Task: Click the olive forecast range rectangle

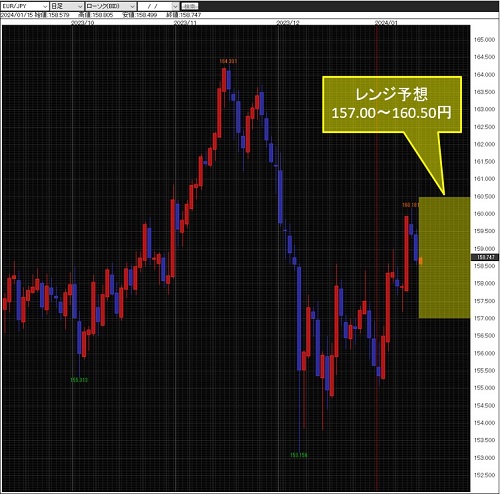Action: click(x=444, y=257)
